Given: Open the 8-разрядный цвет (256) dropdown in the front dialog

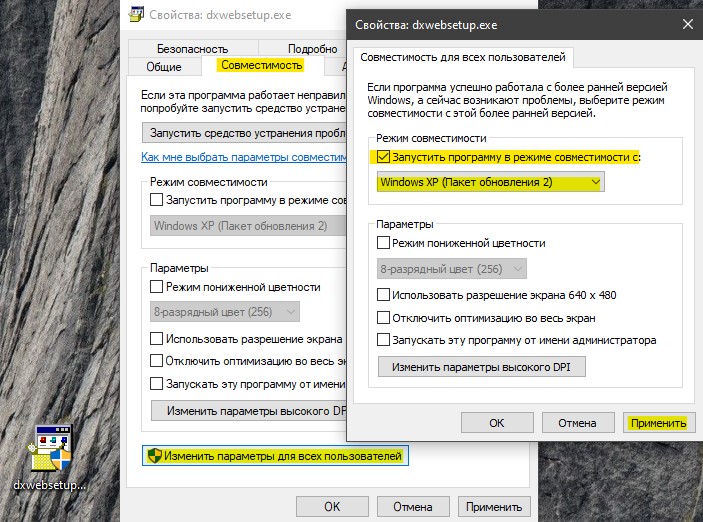Looking at the screenshot, I should (451, 269).
